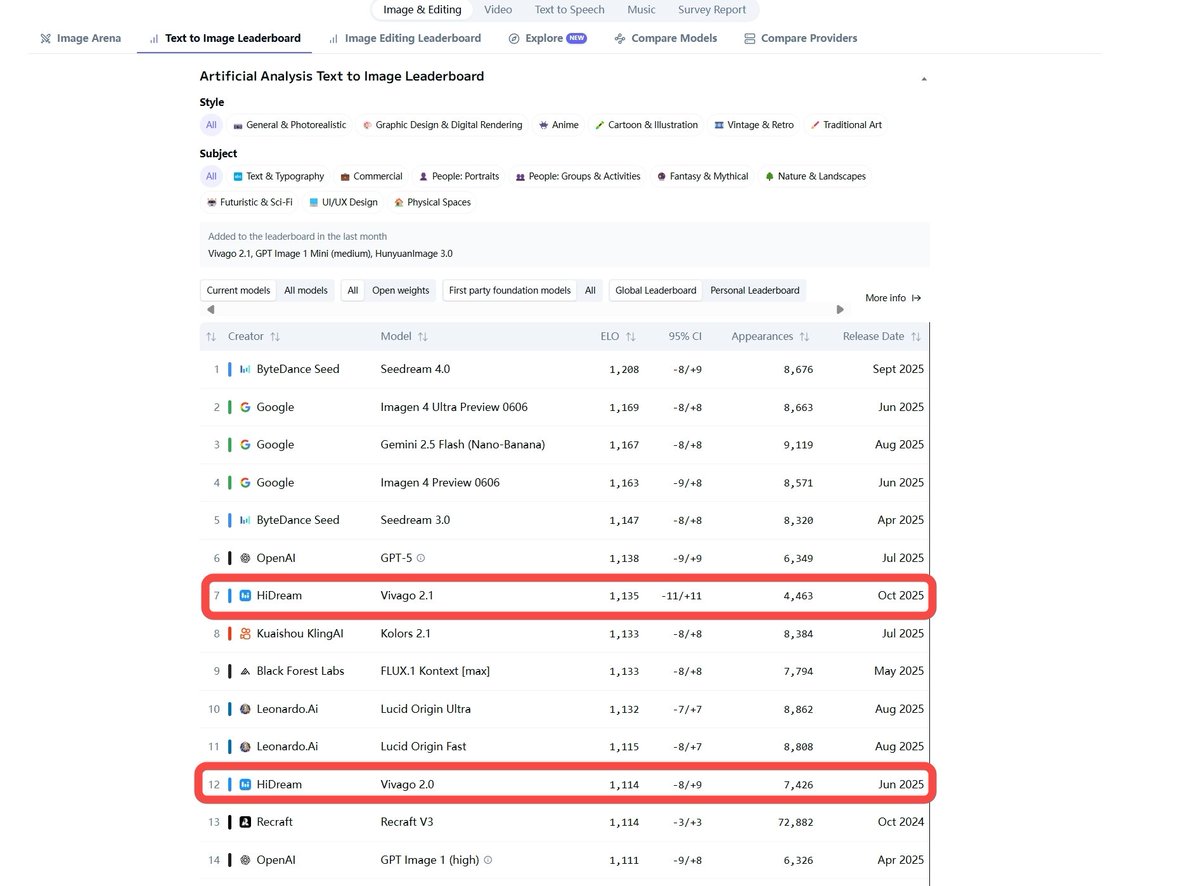The width and height of the screenshot is (1200, 886).
Task: Click the table scroll right arrow
Action: click(x=840, y=310)
